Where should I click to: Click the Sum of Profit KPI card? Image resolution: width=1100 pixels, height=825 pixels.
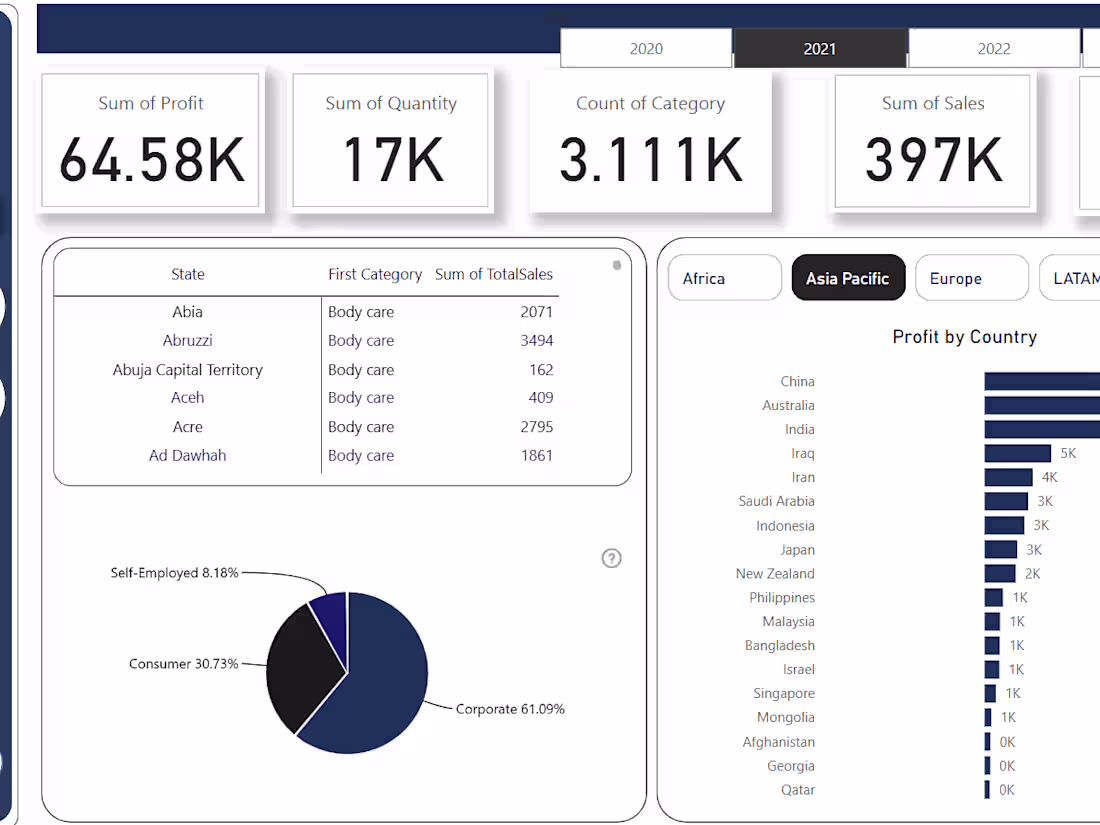tap(150, 140)
